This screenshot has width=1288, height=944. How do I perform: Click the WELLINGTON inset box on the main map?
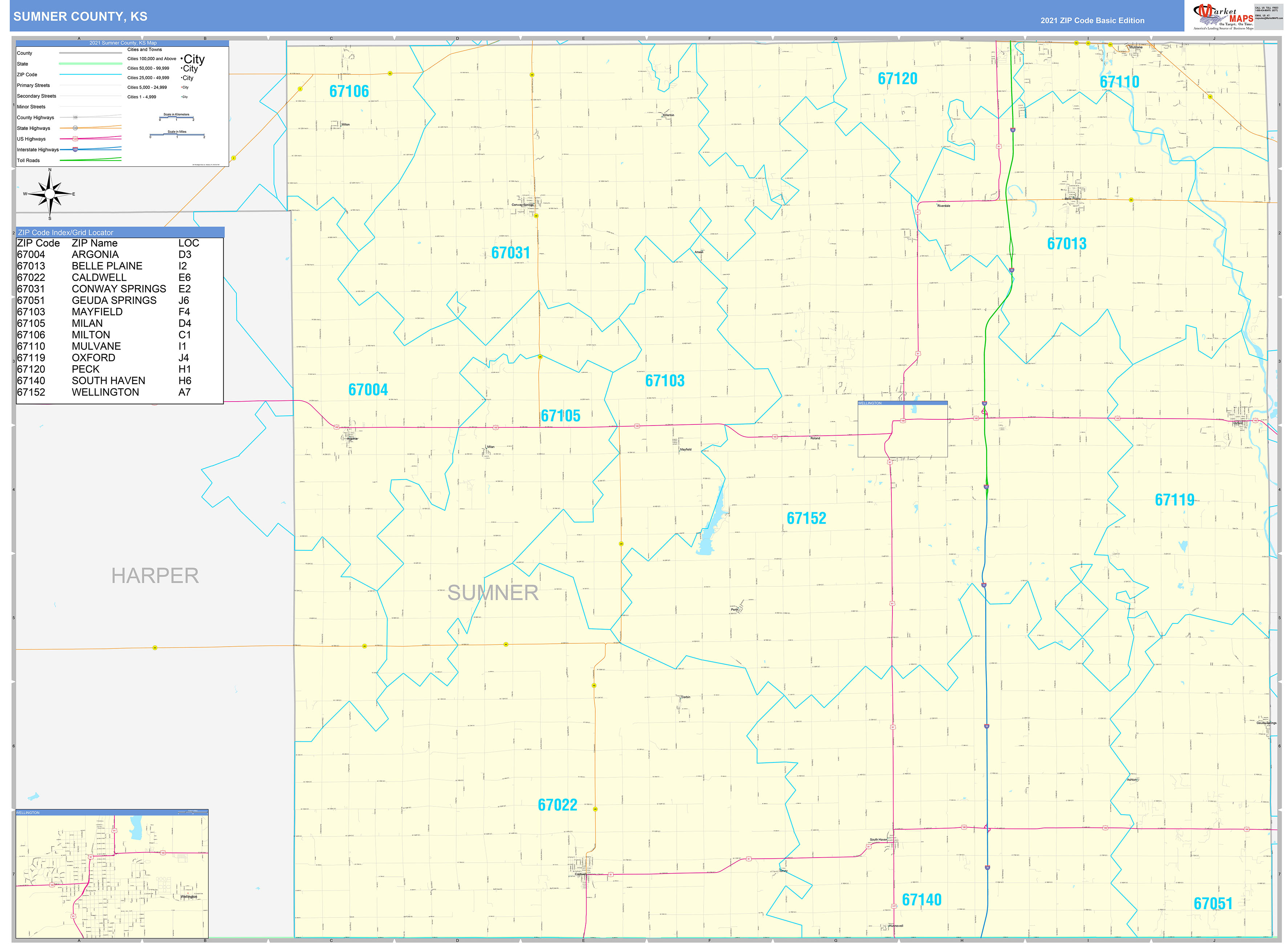pos(902,429)
